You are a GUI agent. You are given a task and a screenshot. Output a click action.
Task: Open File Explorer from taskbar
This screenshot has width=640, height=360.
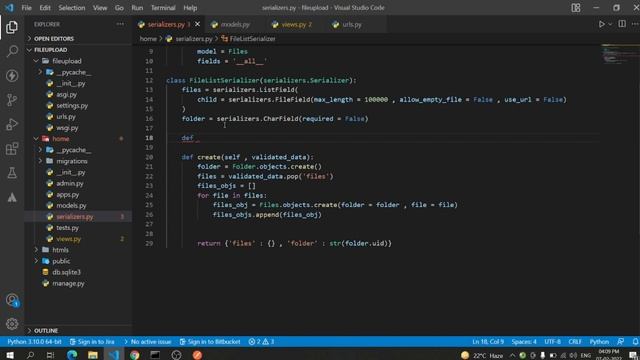(x=93, y=355)
